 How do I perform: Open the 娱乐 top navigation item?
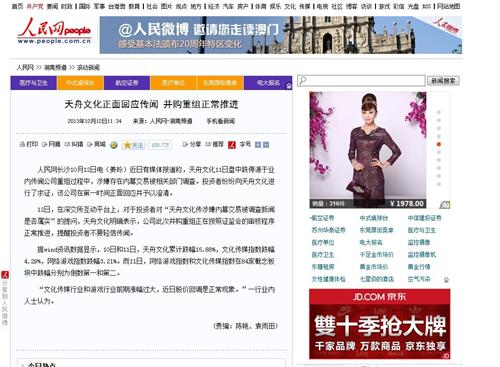tap(275, 6)
